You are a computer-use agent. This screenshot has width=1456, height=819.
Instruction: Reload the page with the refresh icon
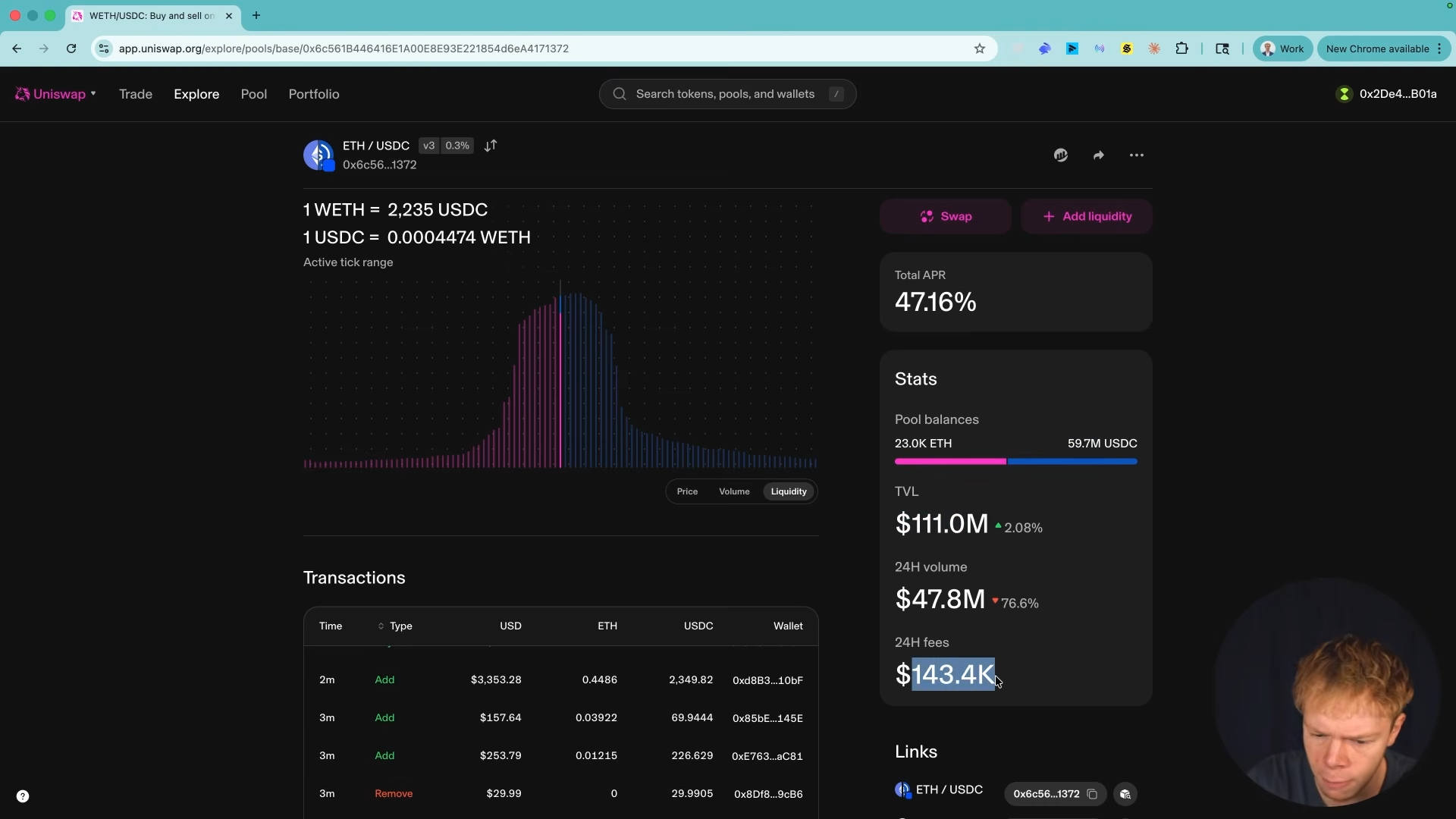pos(71,49)
